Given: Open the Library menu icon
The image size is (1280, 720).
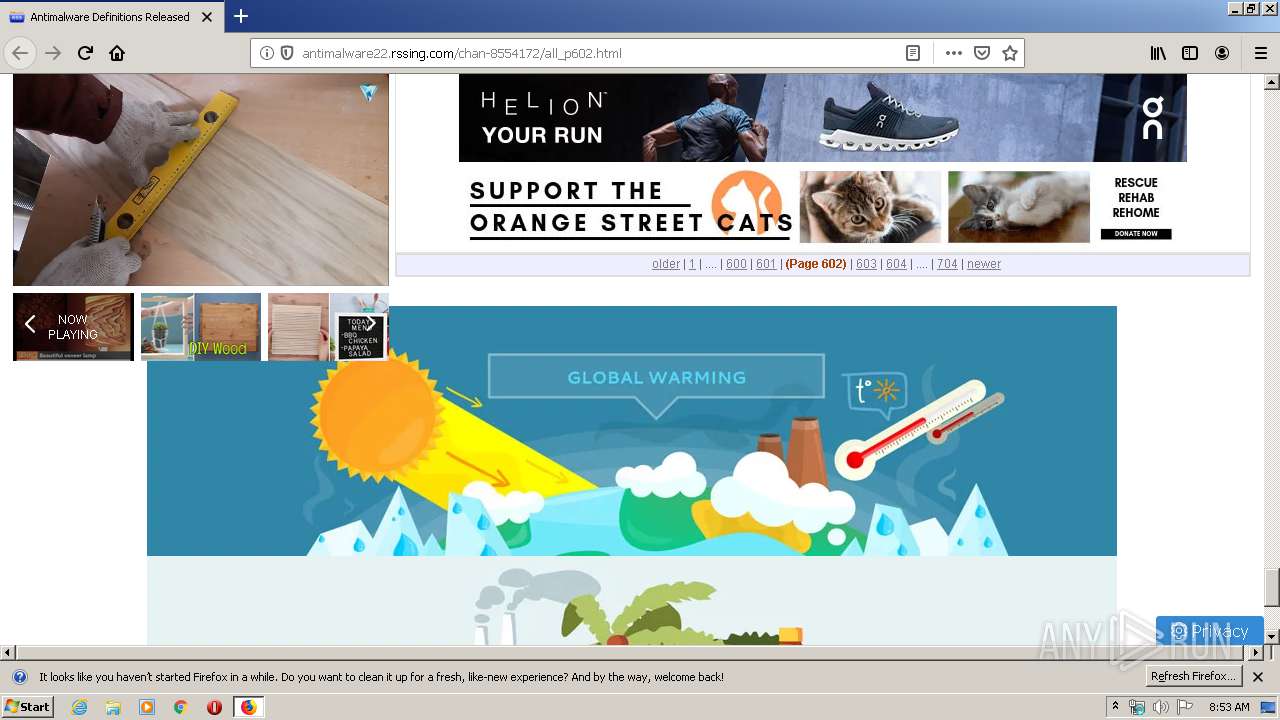Looking at the screenshot, I should 1158,53.
